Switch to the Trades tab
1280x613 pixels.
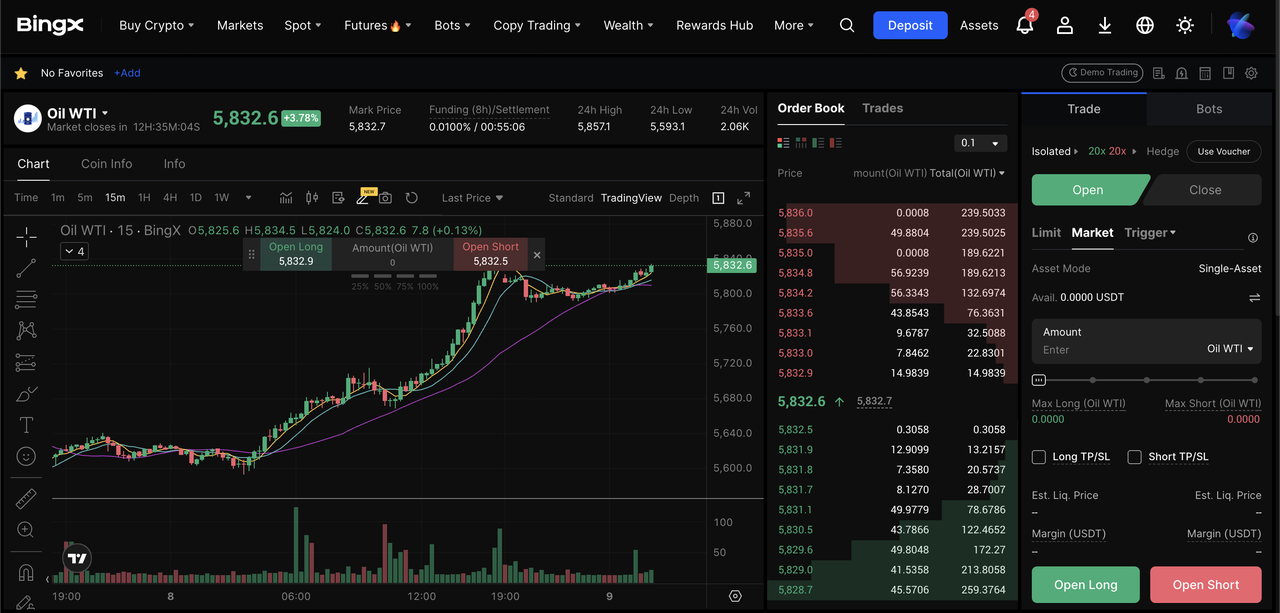point(882,108)
